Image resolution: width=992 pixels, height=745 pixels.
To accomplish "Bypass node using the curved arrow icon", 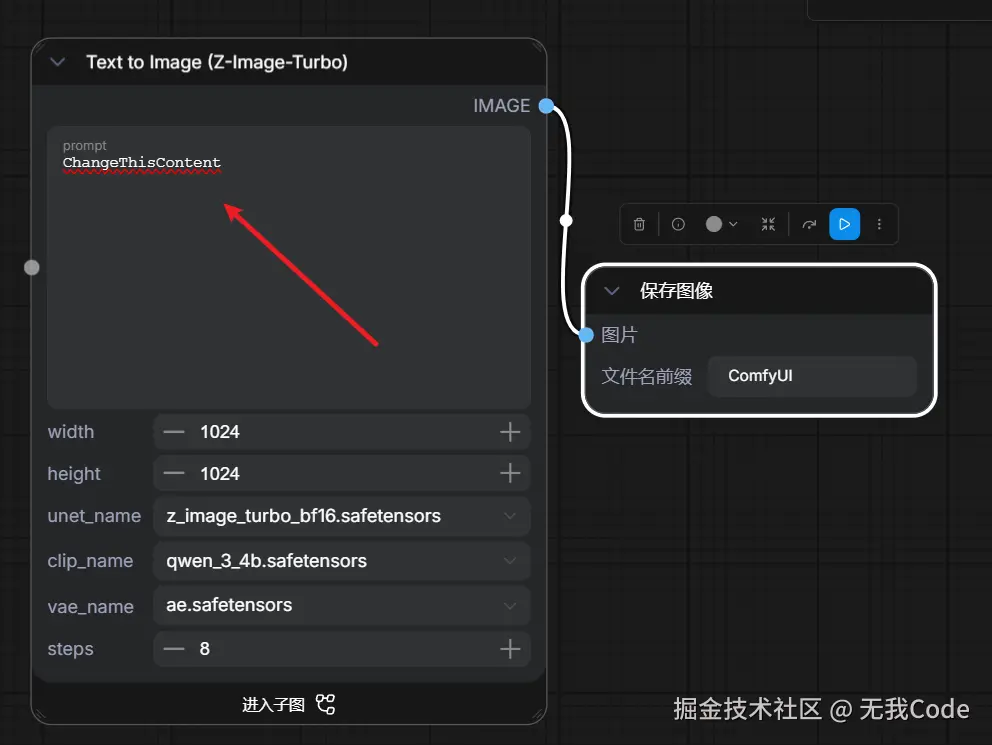I will coord(809,225).
